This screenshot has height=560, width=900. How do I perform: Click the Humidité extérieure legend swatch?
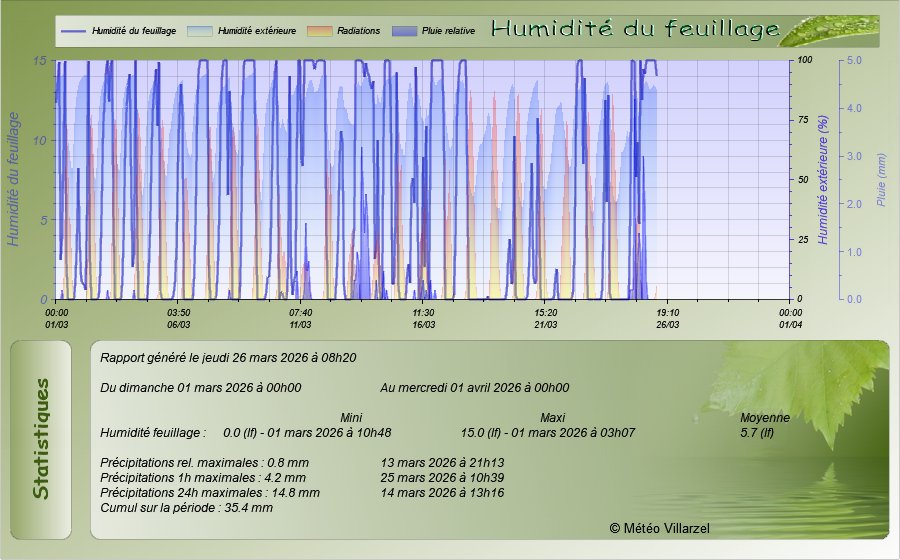pos(200,31)
